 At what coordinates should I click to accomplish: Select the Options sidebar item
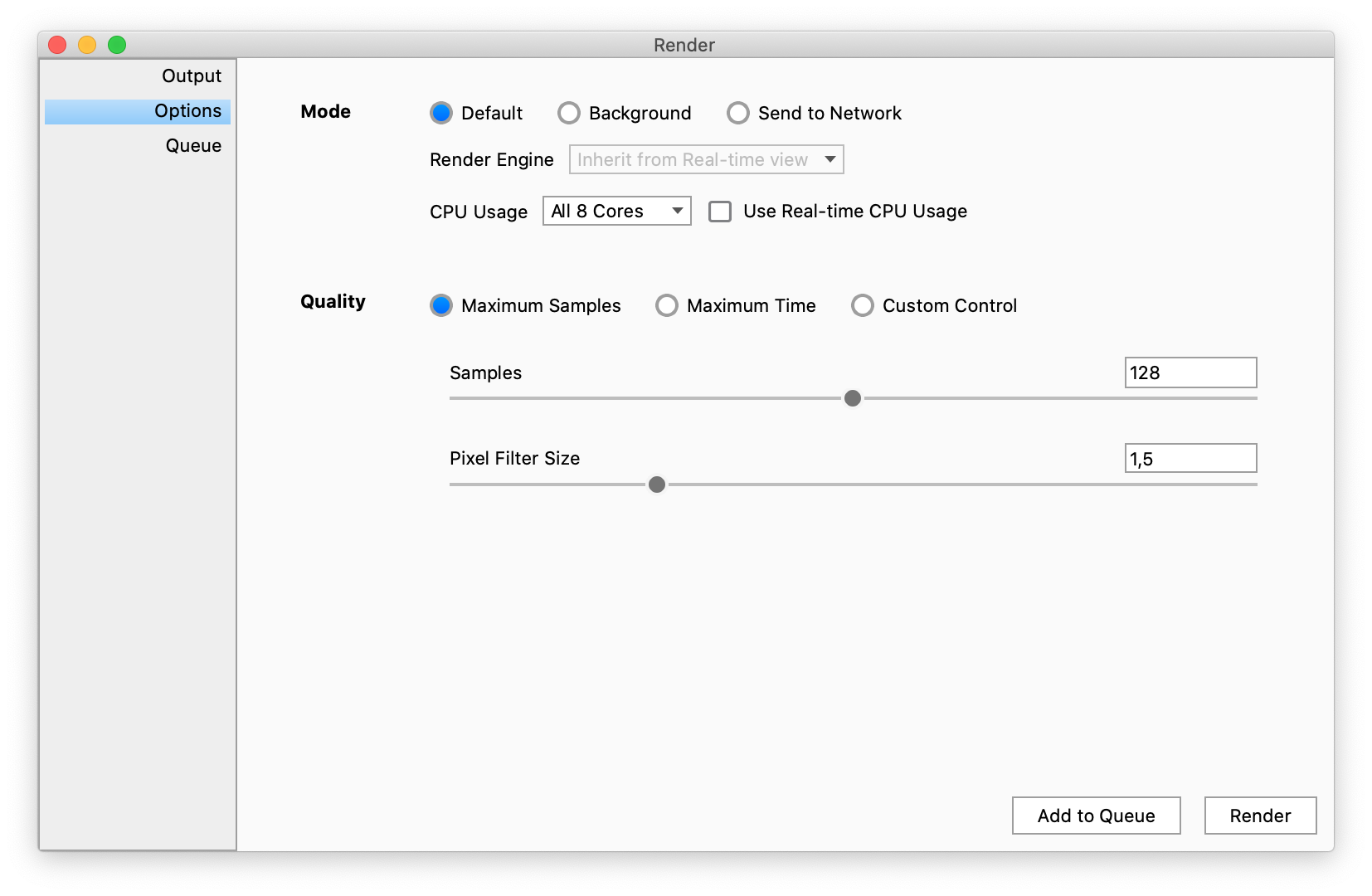(x=187, y=111)
